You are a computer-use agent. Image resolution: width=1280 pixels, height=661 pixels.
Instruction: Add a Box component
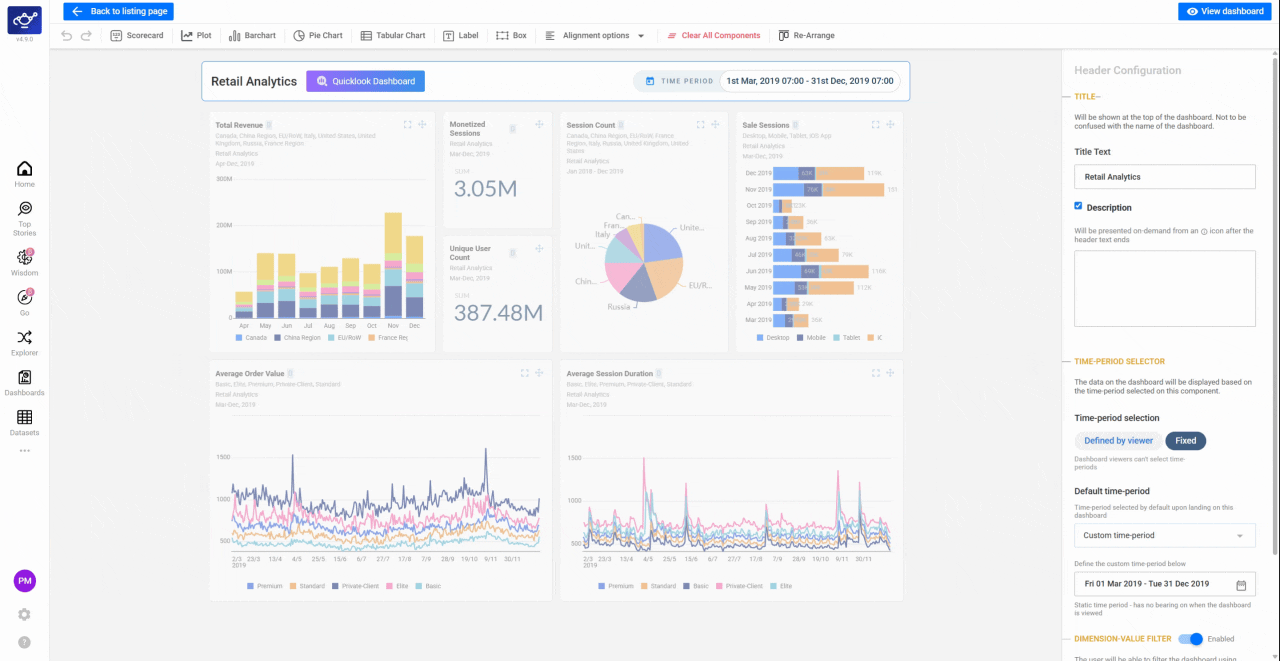tap(511, 35)
